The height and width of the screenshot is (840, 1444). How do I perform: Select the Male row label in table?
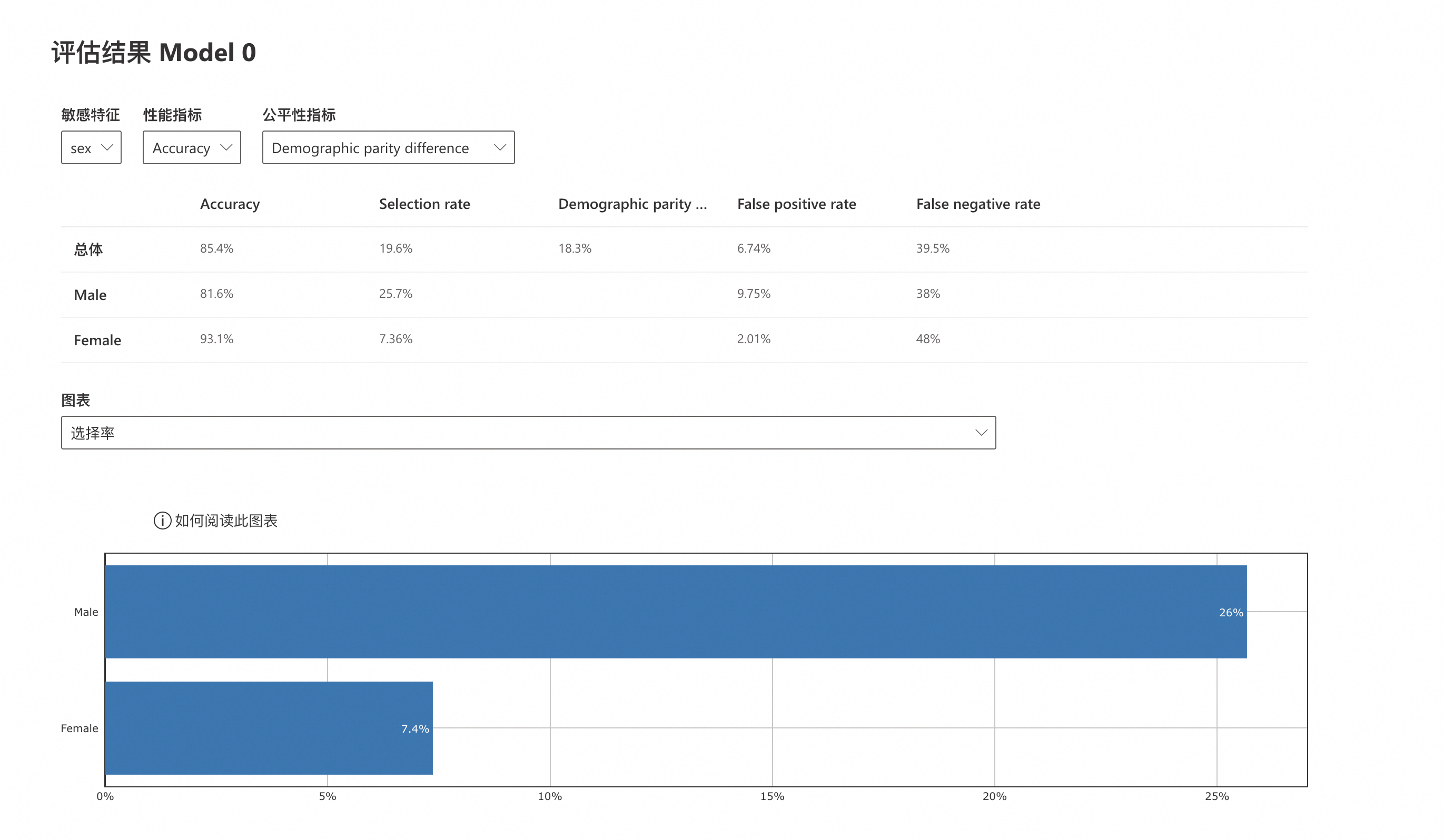pyautogui.click(x=90, y=295)
